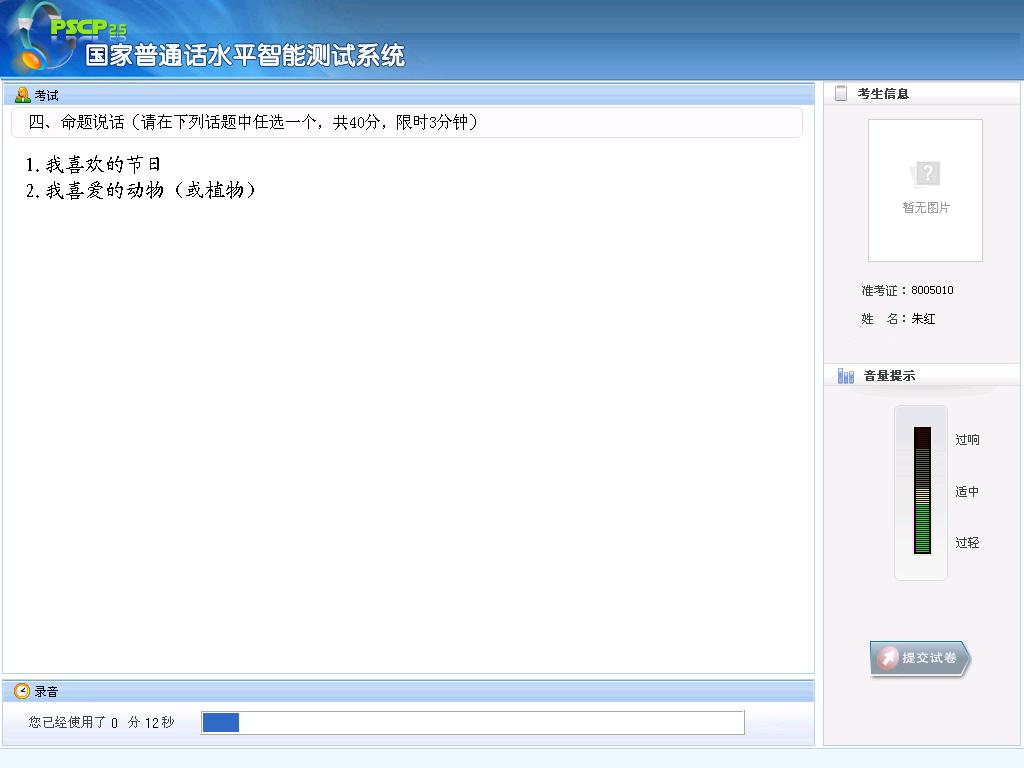Image resolution: width=1024 pixels, height=768 pixels.
Task: Click the question mark placeholder image icon
Action: click(x=926, y=175)
